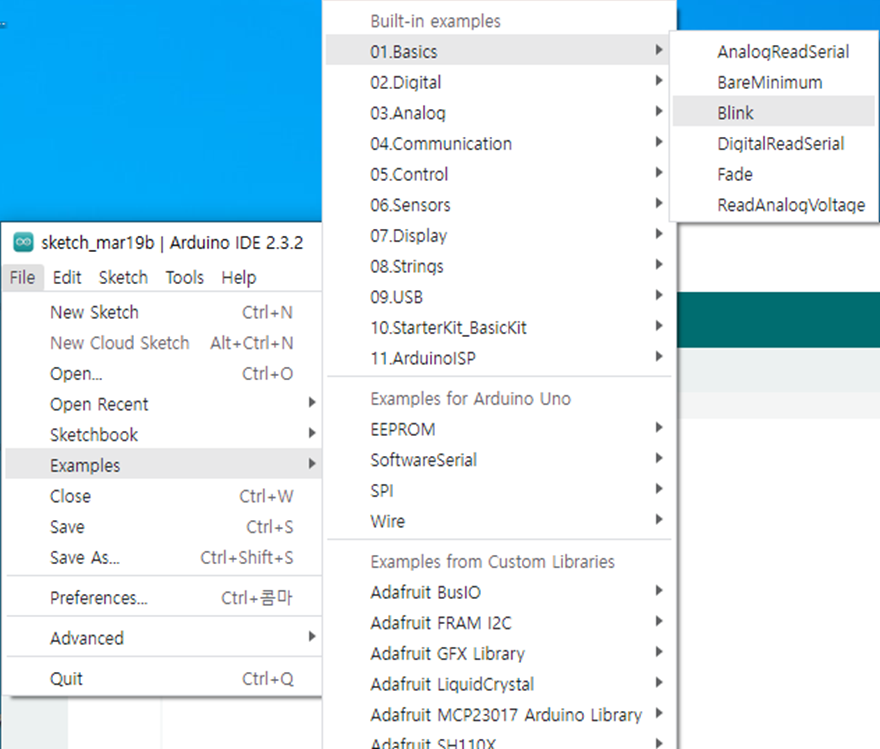Open the Adafruit GFX Library submenu
The image size is (880, 749).
coord(499,654)
